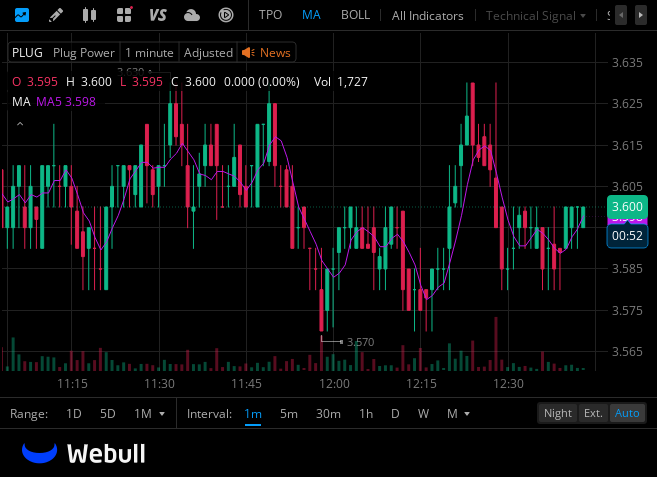The height and width of the screenshot is (477, 657).
Task: Open the multi-chart grid layout icon
Action: click(124, 15)
